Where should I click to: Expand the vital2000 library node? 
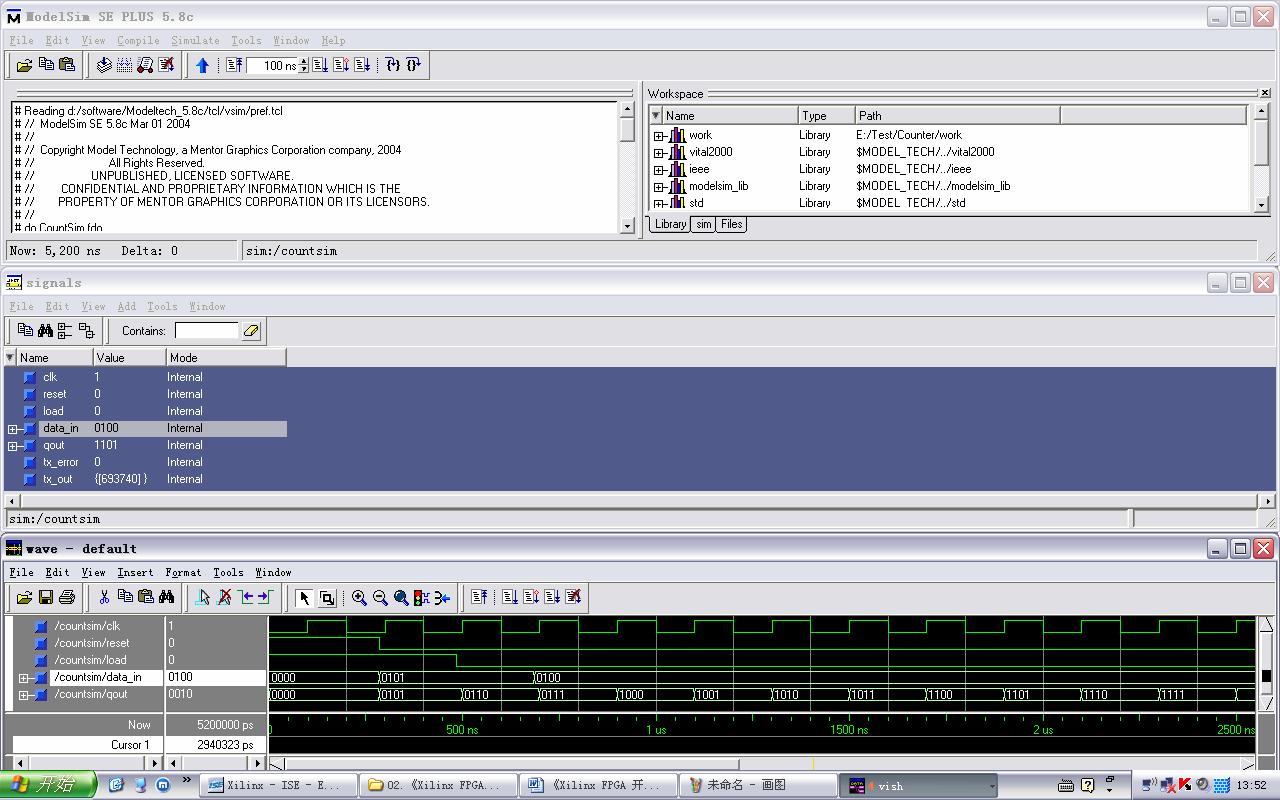click(x=659, y=153)
